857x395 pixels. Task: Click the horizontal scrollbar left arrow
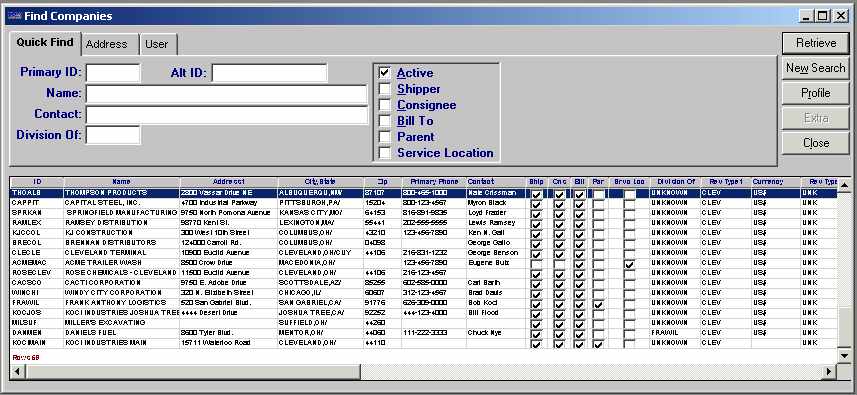point(16,372)
